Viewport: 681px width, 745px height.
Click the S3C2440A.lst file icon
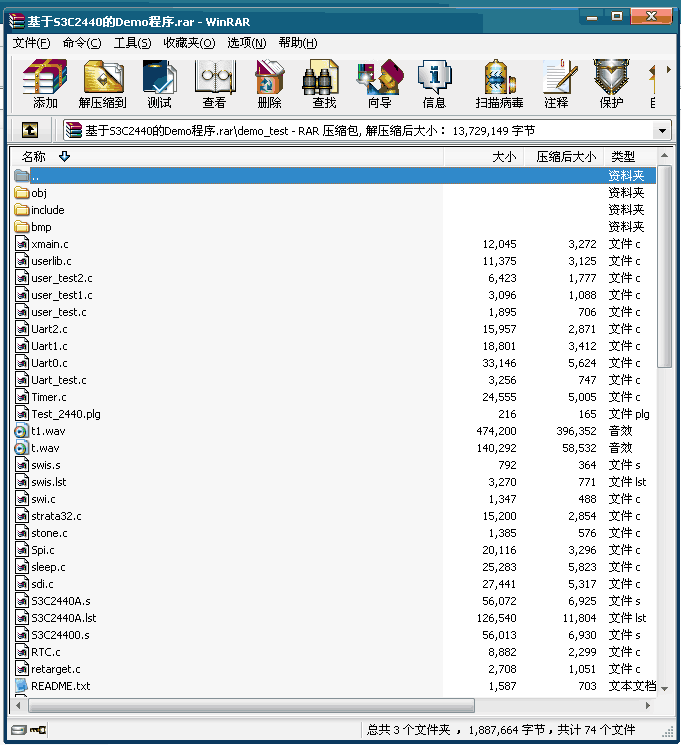22,618
